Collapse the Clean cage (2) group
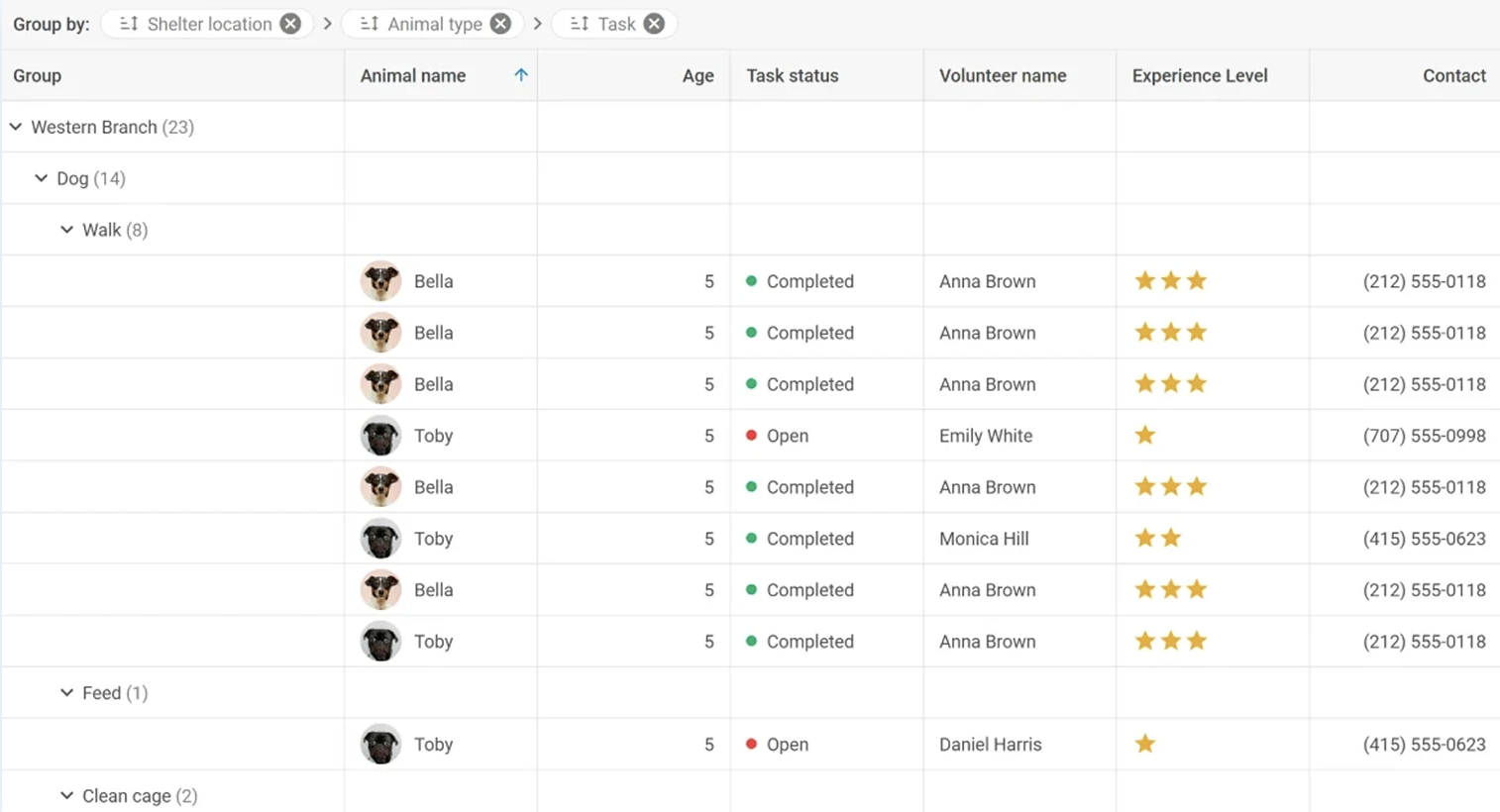The image size is (1500, 812). pos(66,795)
